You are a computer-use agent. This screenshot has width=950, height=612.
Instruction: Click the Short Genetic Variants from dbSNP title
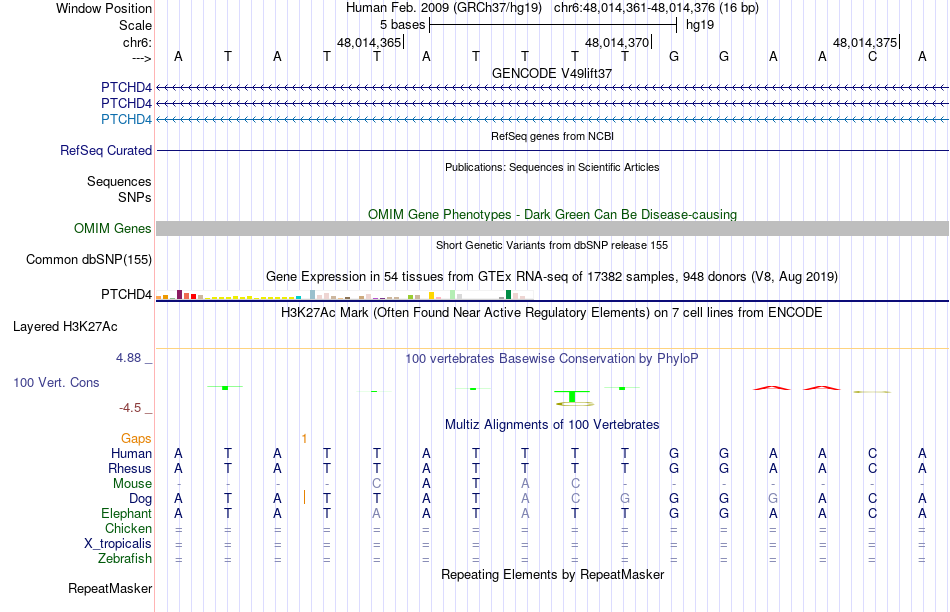tap(552, 245)
